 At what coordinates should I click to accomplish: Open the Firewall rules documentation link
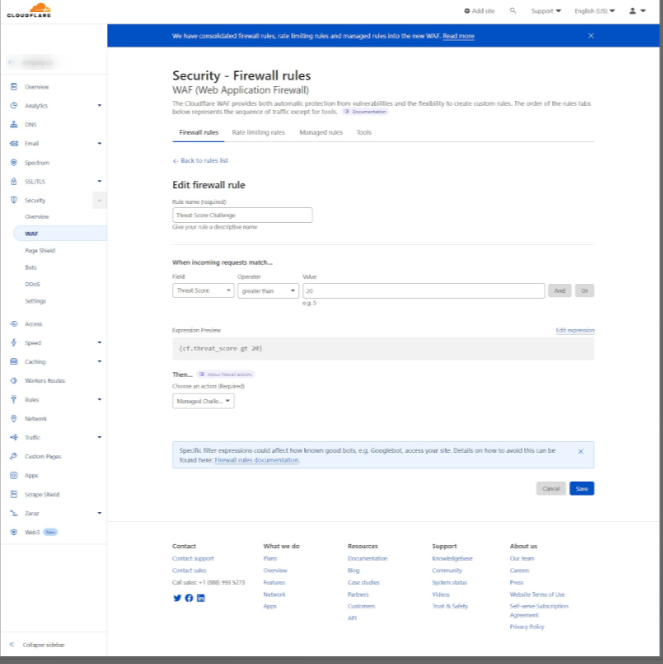pyautogui.click(x=257, y=460)
